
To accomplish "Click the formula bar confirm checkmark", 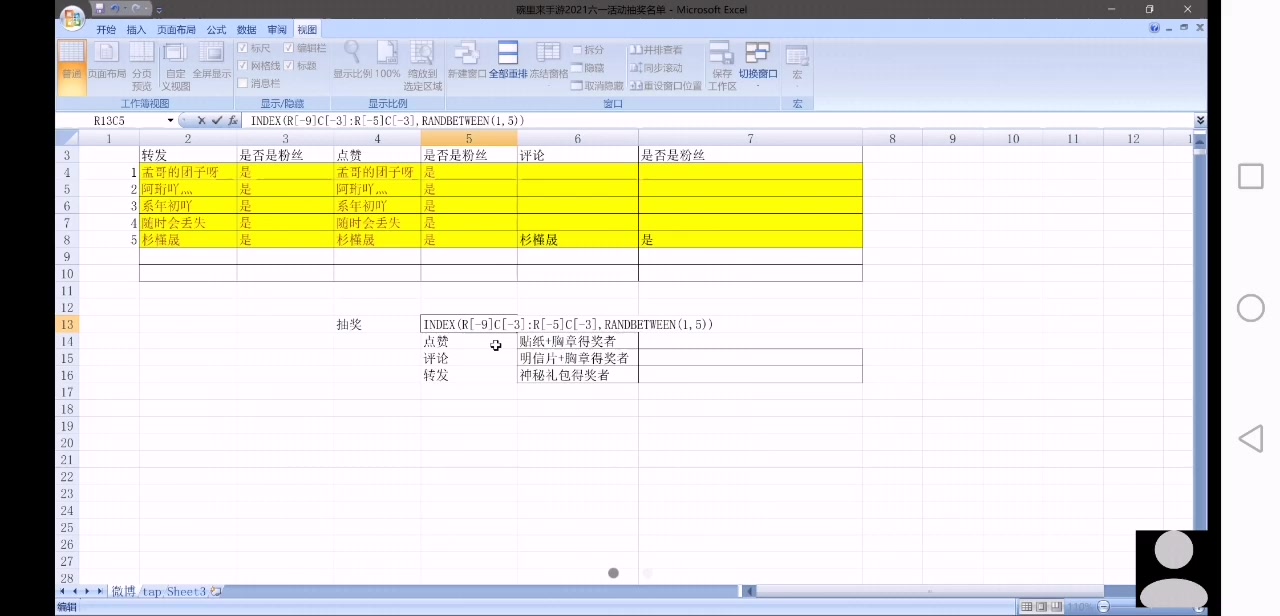I will pos(217,121).
